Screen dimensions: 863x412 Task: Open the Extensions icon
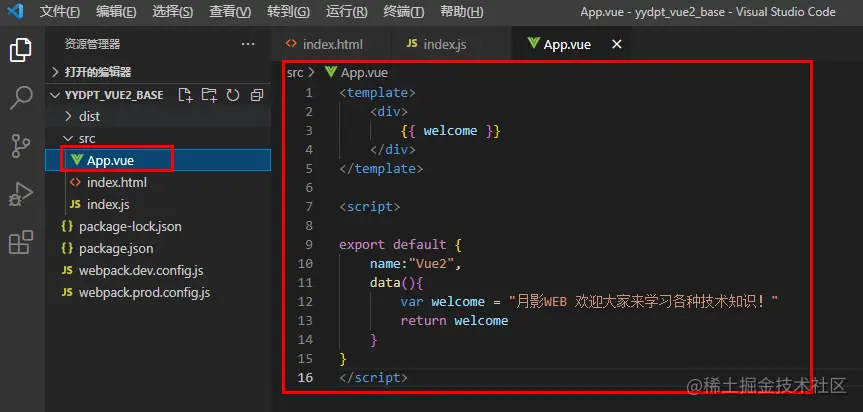(x=21, y=242)
